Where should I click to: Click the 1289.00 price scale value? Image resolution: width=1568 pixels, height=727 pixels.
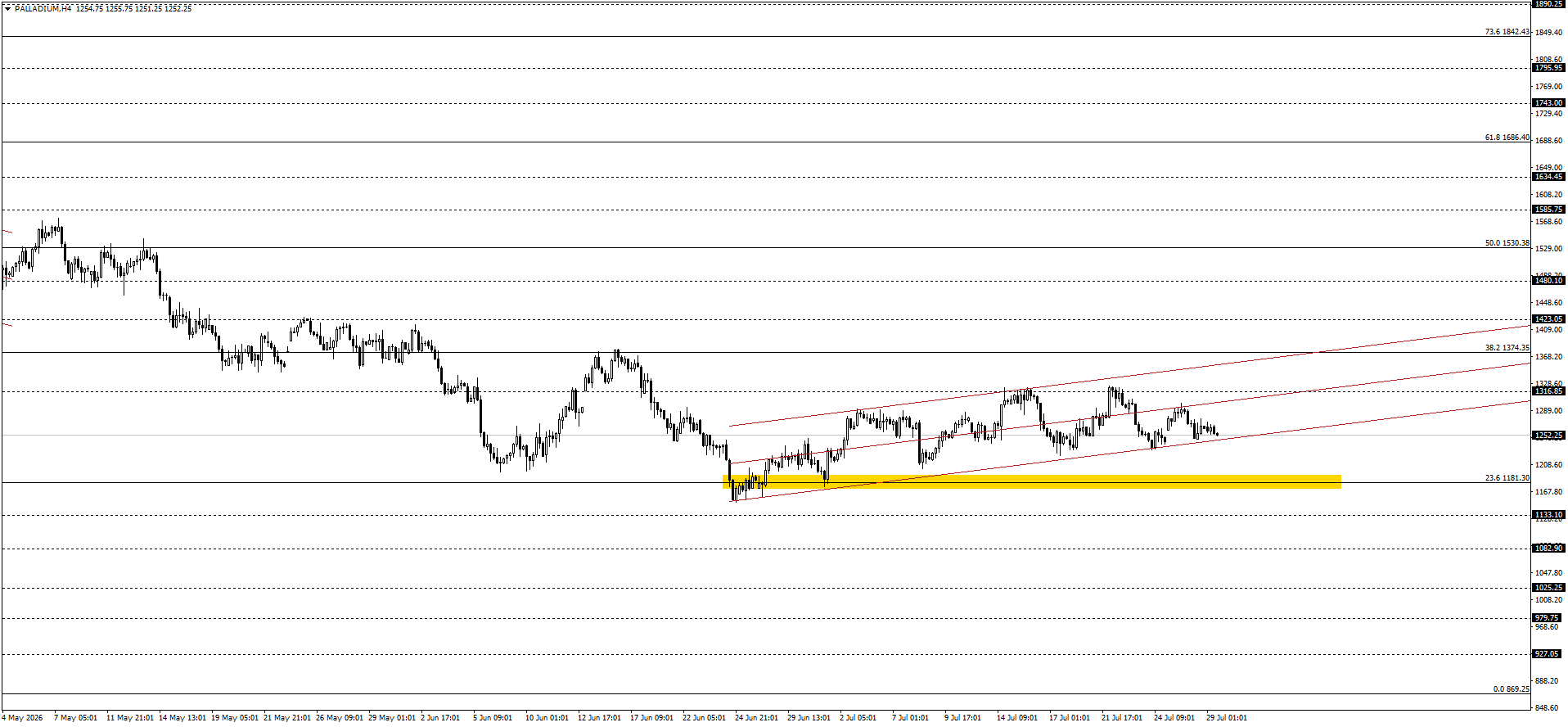1548,411
